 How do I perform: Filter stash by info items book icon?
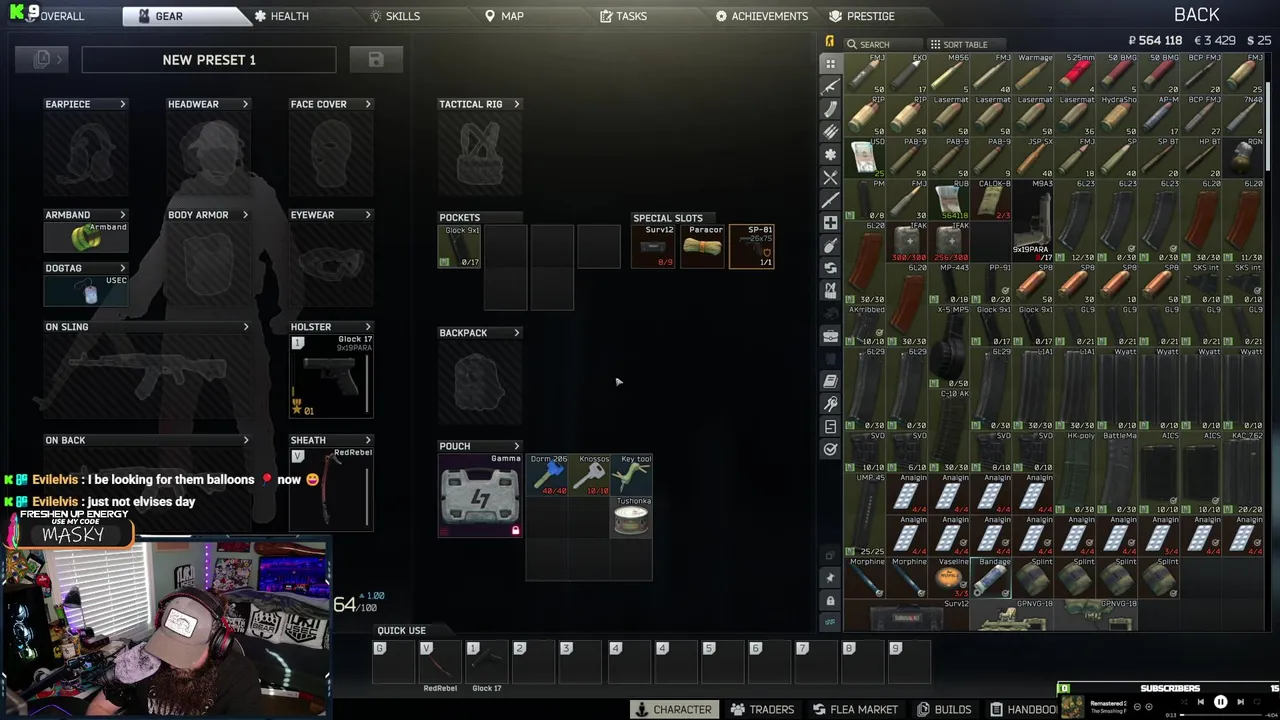point(830,381)
